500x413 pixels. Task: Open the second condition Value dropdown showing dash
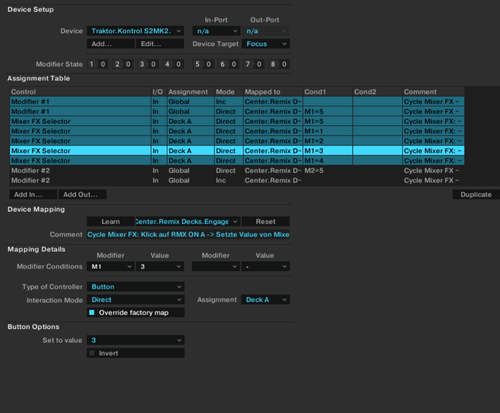[266, 266]
